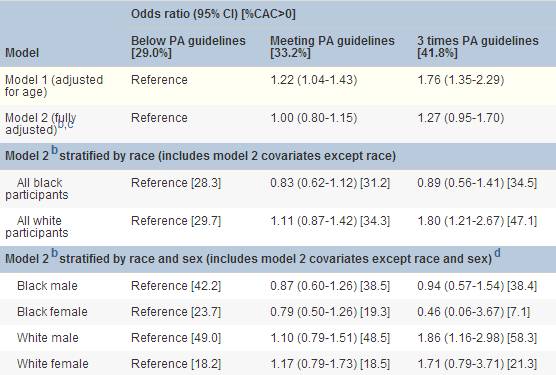Click Model 1 adjusted for age row label
Screen dimensions: 556x375
click(54, 86)
